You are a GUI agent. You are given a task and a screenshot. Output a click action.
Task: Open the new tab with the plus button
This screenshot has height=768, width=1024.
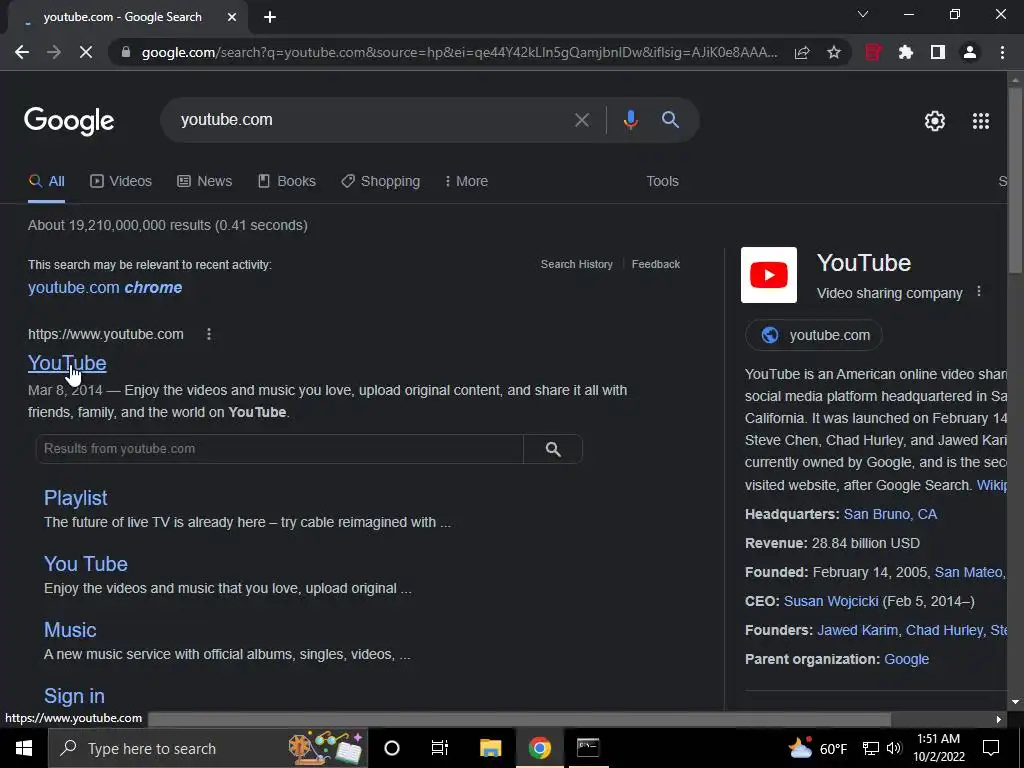pos(270,17)
